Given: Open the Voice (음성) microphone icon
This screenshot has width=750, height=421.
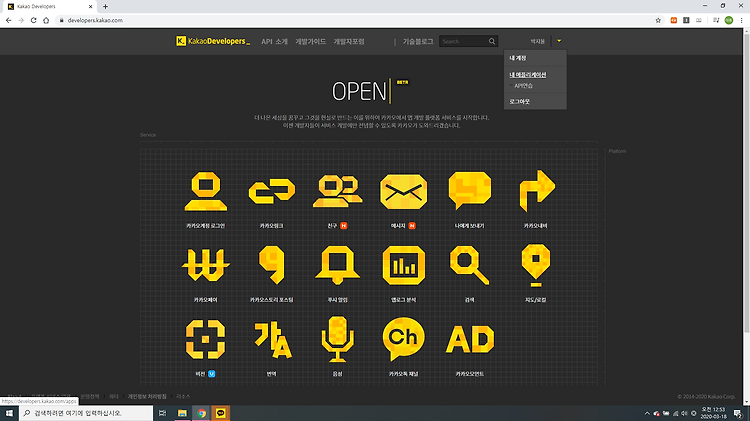Looking at the screenshot, I should pyautogui.click(x=337, y=339).
